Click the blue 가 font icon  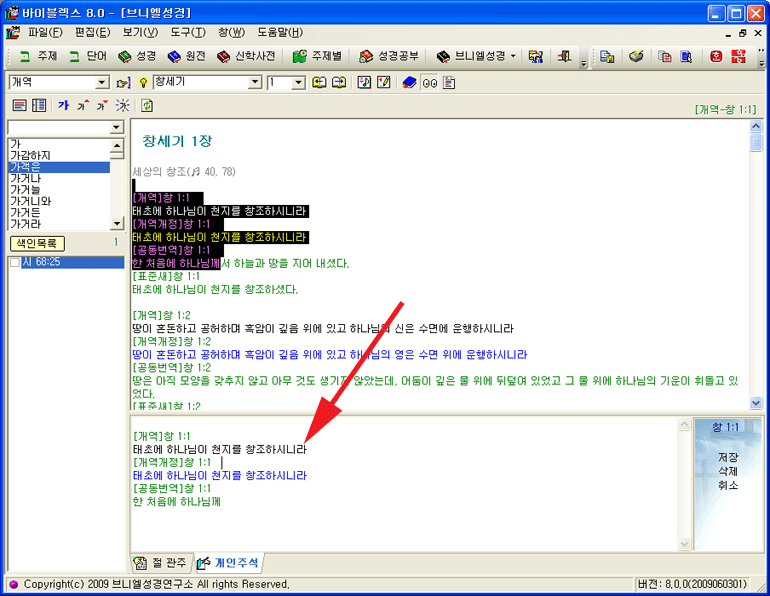(x=63, y=105)
